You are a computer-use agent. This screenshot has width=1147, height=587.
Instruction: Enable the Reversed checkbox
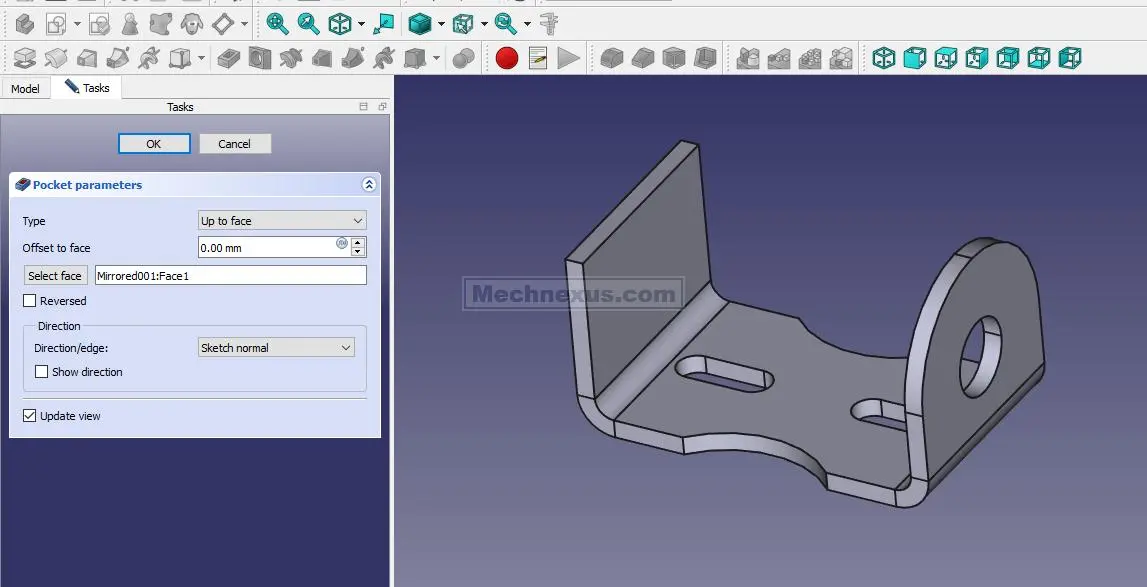pyautogui.click(x=29, y=301)
